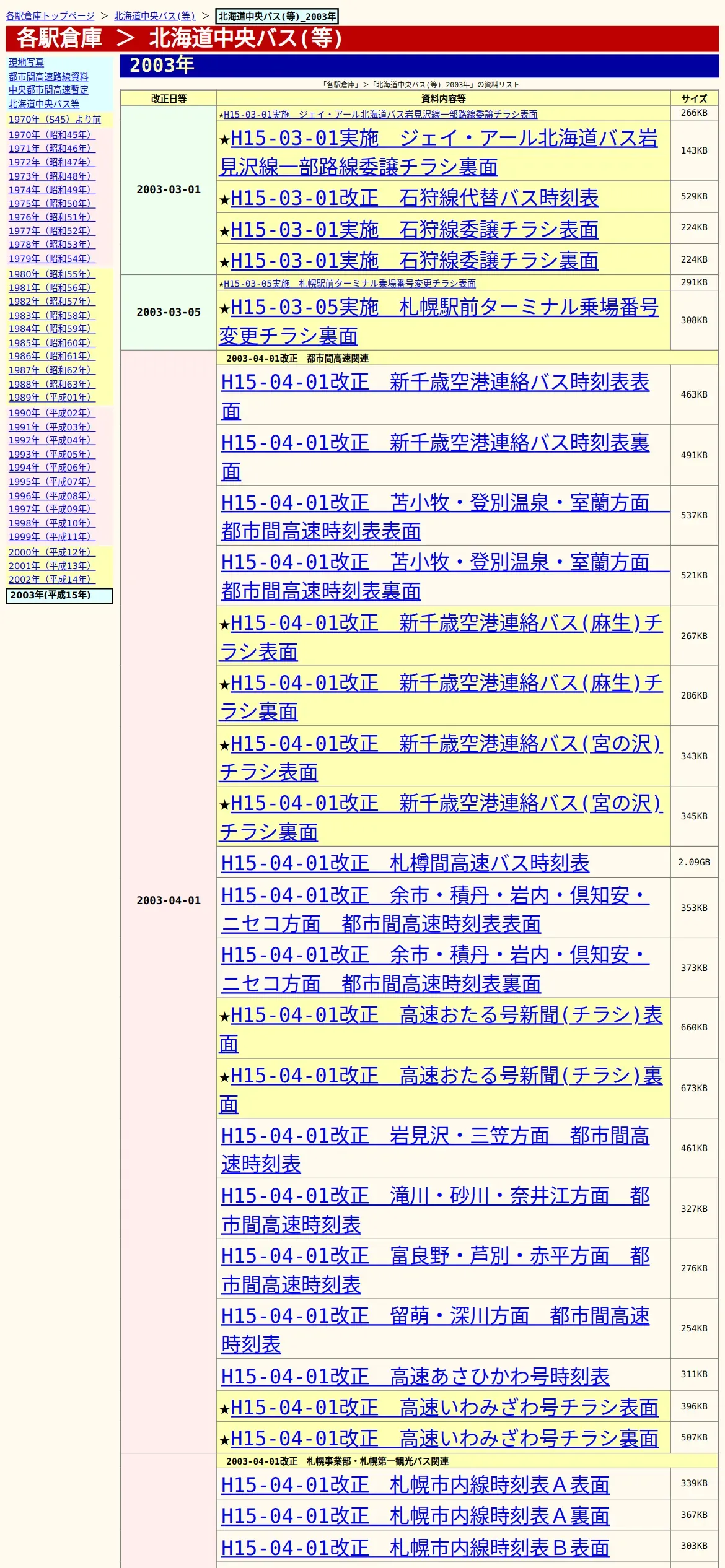This screenshot has width=725, height=1568.
Task: Open 留萌・深川方面 都市間高速時刻表
Action: pyautogui.click(x=435, y=1330)
